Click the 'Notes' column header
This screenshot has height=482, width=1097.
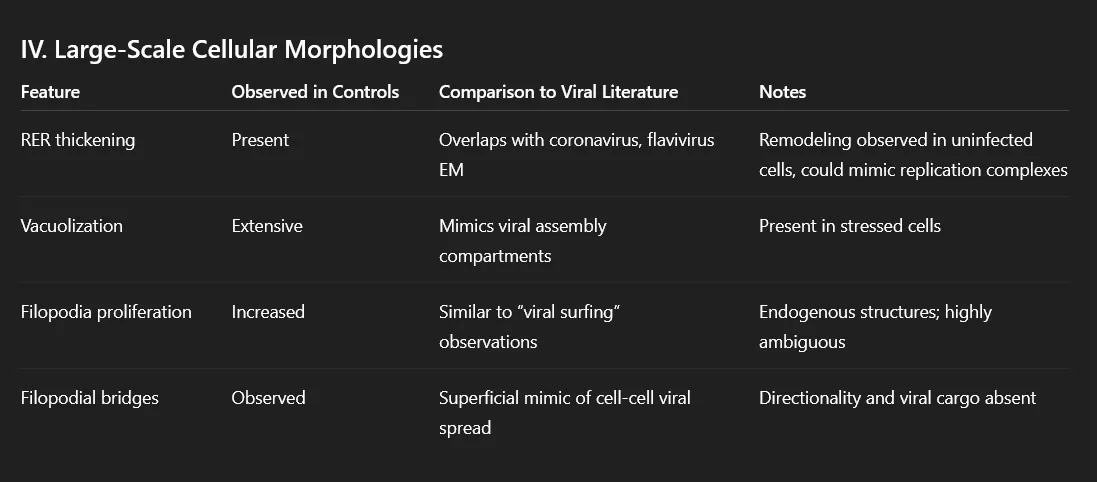click(x=782, y=92)
